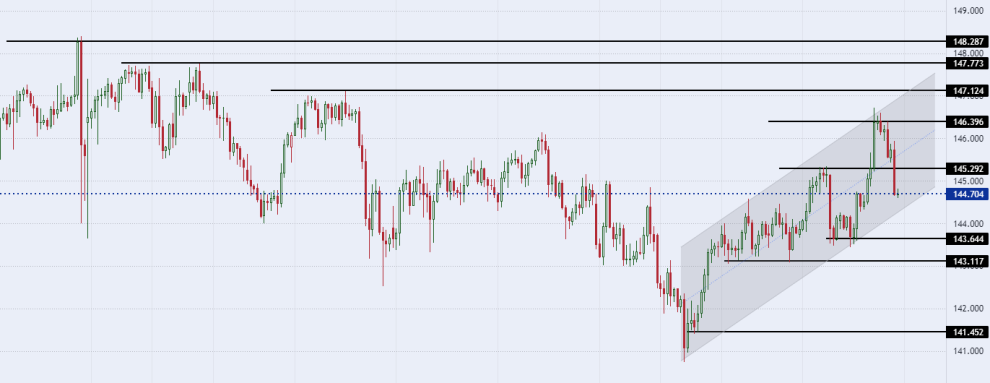
Task: Select the blue dotted current price line
Action: pos(474,194)
